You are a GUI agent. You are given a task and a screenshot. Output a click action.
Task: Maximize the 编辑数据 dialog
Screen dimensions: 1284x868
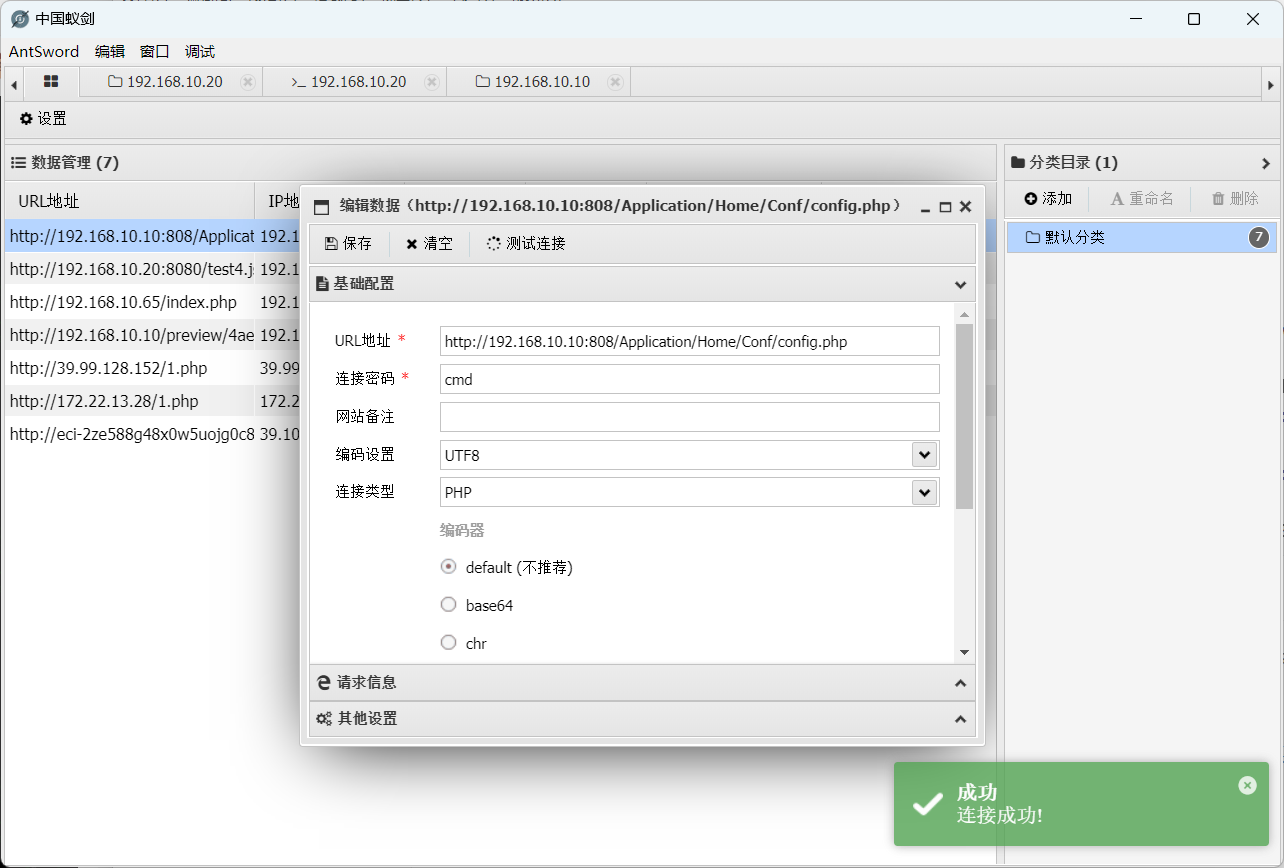click(x=945, y=207)
